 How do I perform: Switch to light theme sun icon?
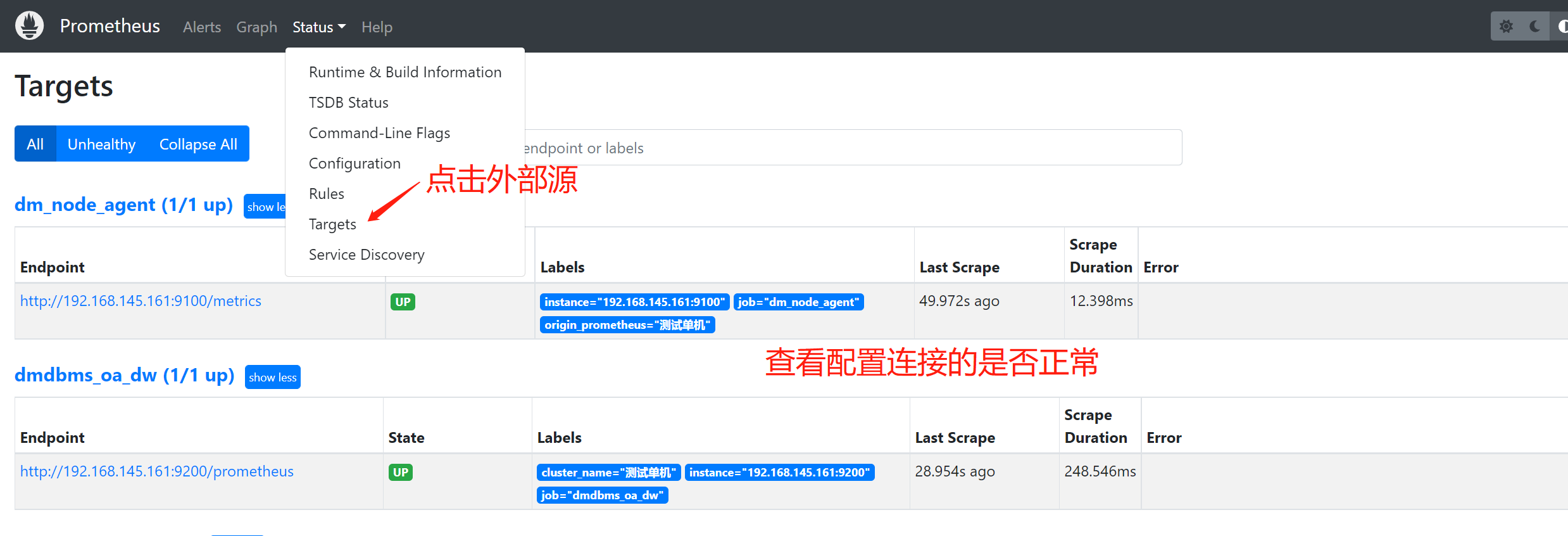pyautogui.click(x=1506, y=26)
